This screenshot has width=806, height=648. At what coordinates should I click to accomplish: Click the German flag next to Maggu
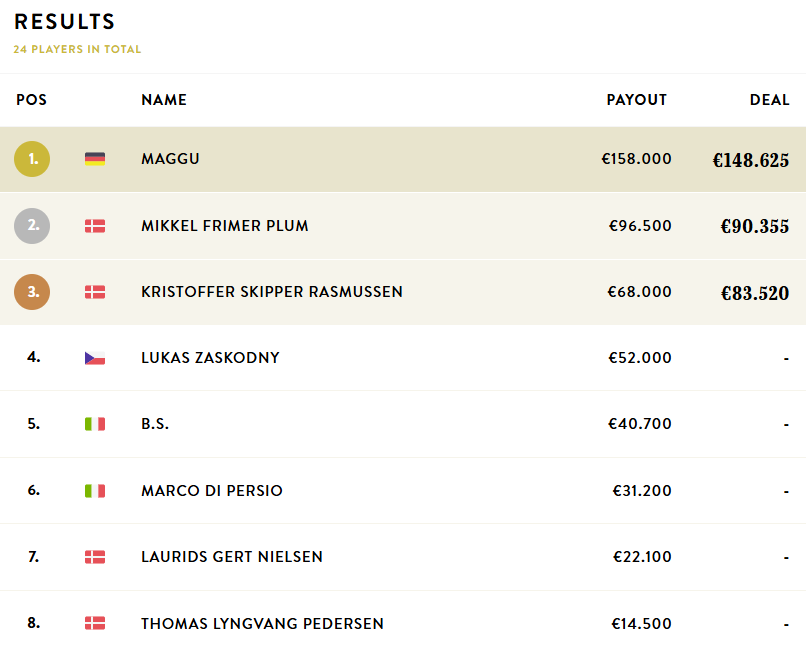(x=95, y=159)
